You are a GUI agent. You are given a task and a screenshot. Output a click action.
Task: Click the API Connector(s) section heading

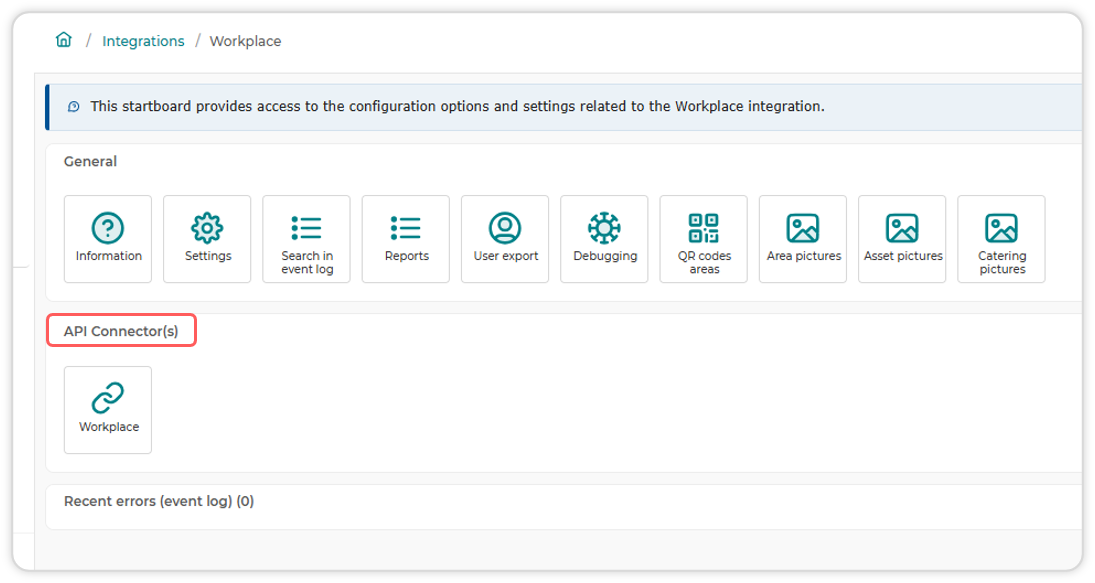coord(121,331)
